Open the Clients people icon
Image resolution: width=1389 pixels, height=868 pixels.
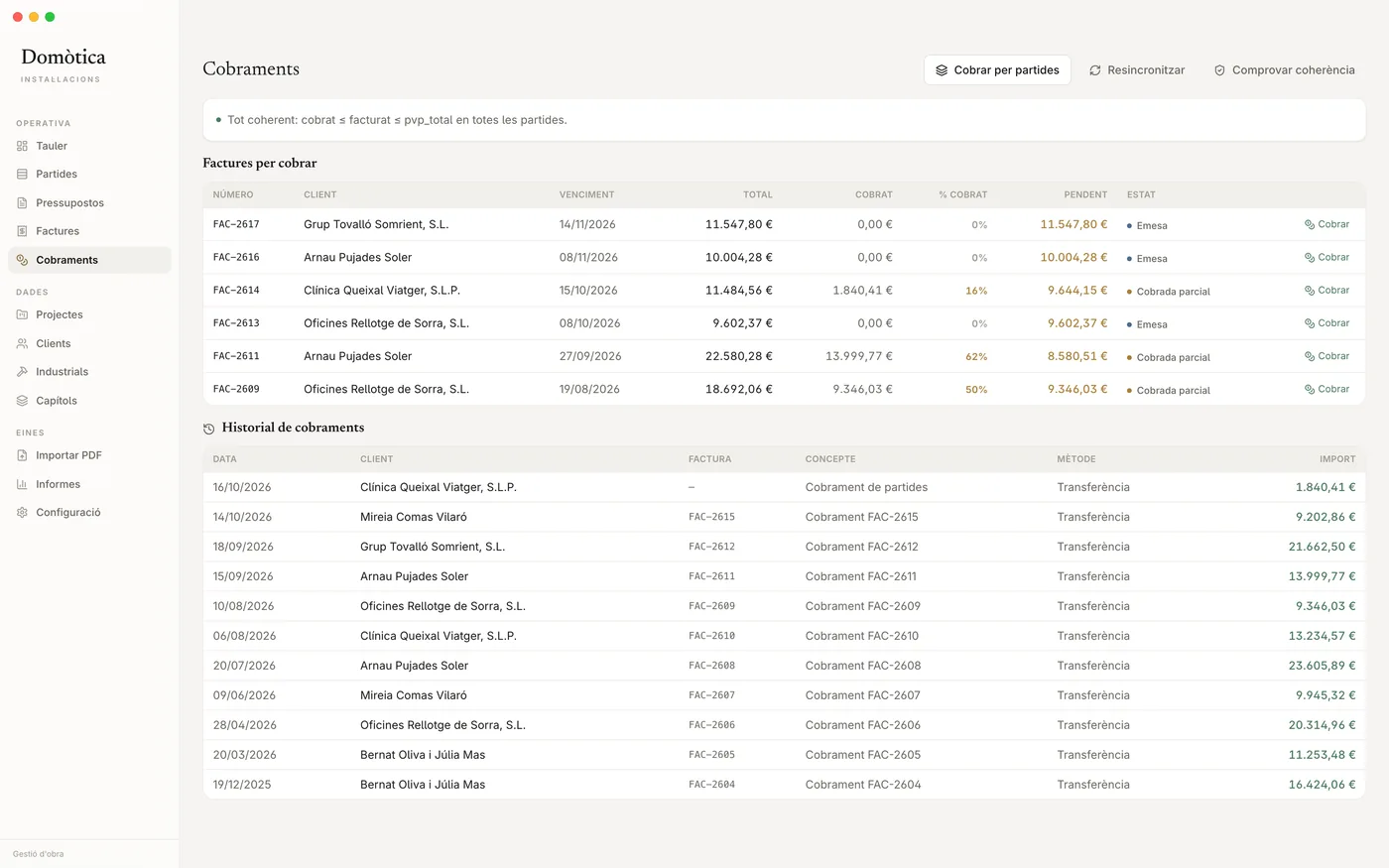[22, 343]
